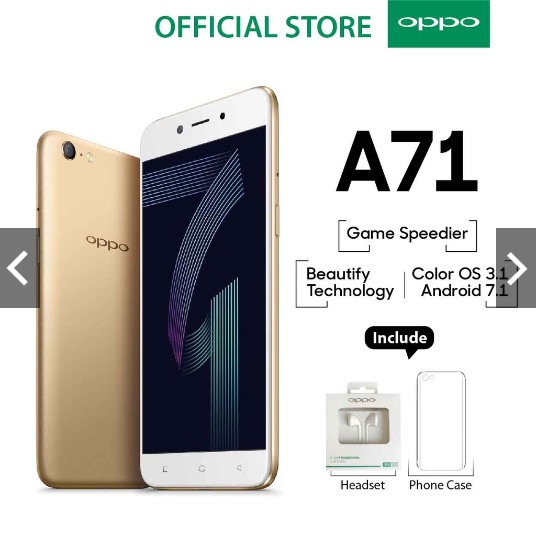Click the Color OS 3.1 Android 7.1 label
The width and height of the screenshot is (536, 536).
point(459,282)
